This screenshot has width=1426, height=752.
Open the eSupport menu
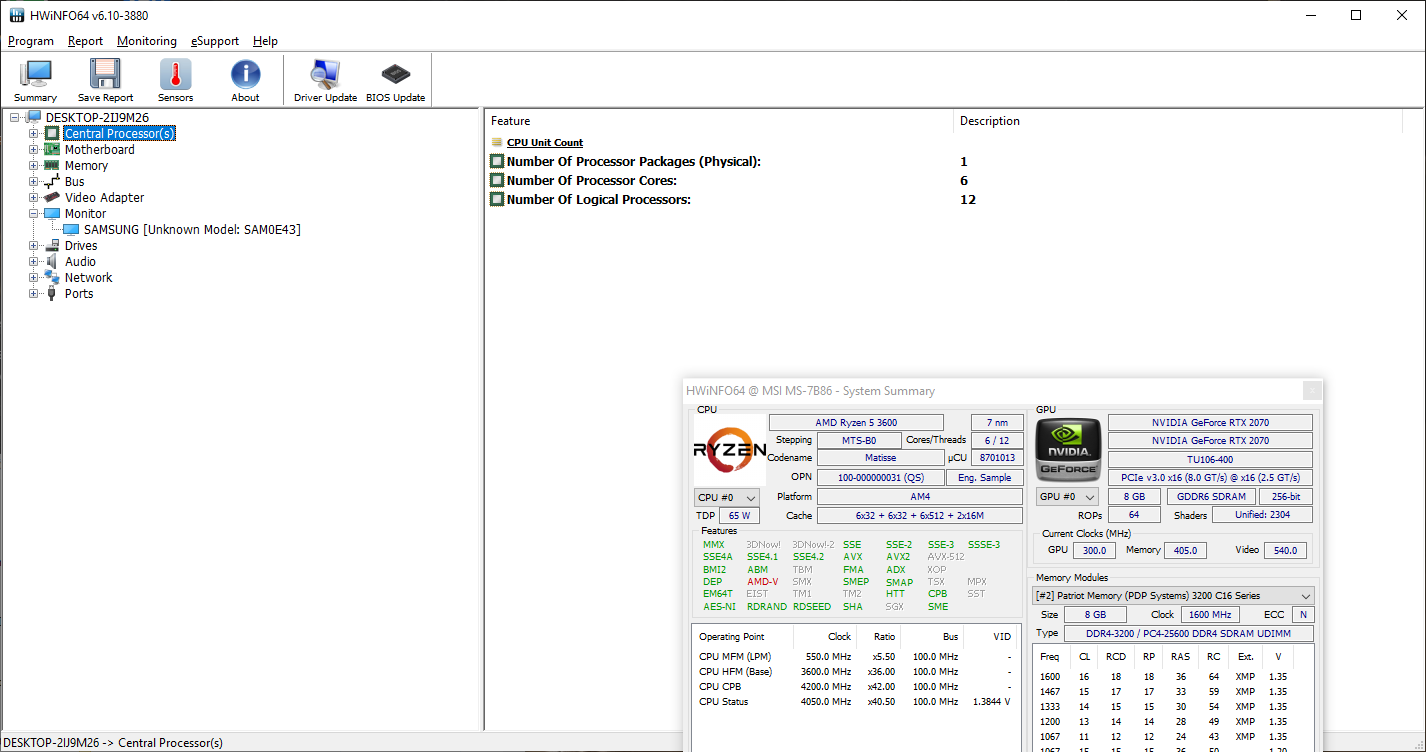(215, 41)
